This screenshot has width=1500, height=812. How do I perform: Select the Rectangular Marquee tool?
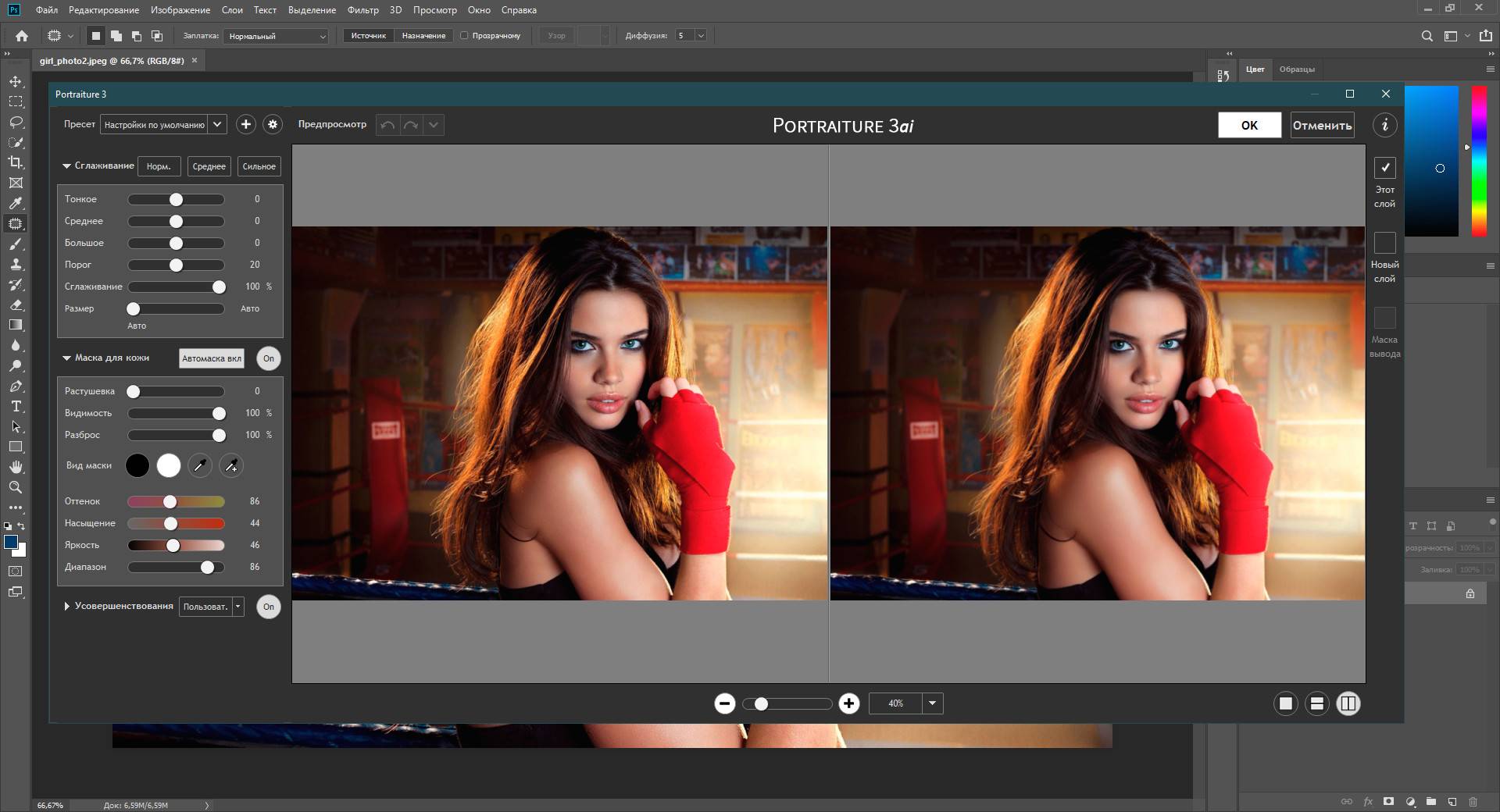coord(16,101)
